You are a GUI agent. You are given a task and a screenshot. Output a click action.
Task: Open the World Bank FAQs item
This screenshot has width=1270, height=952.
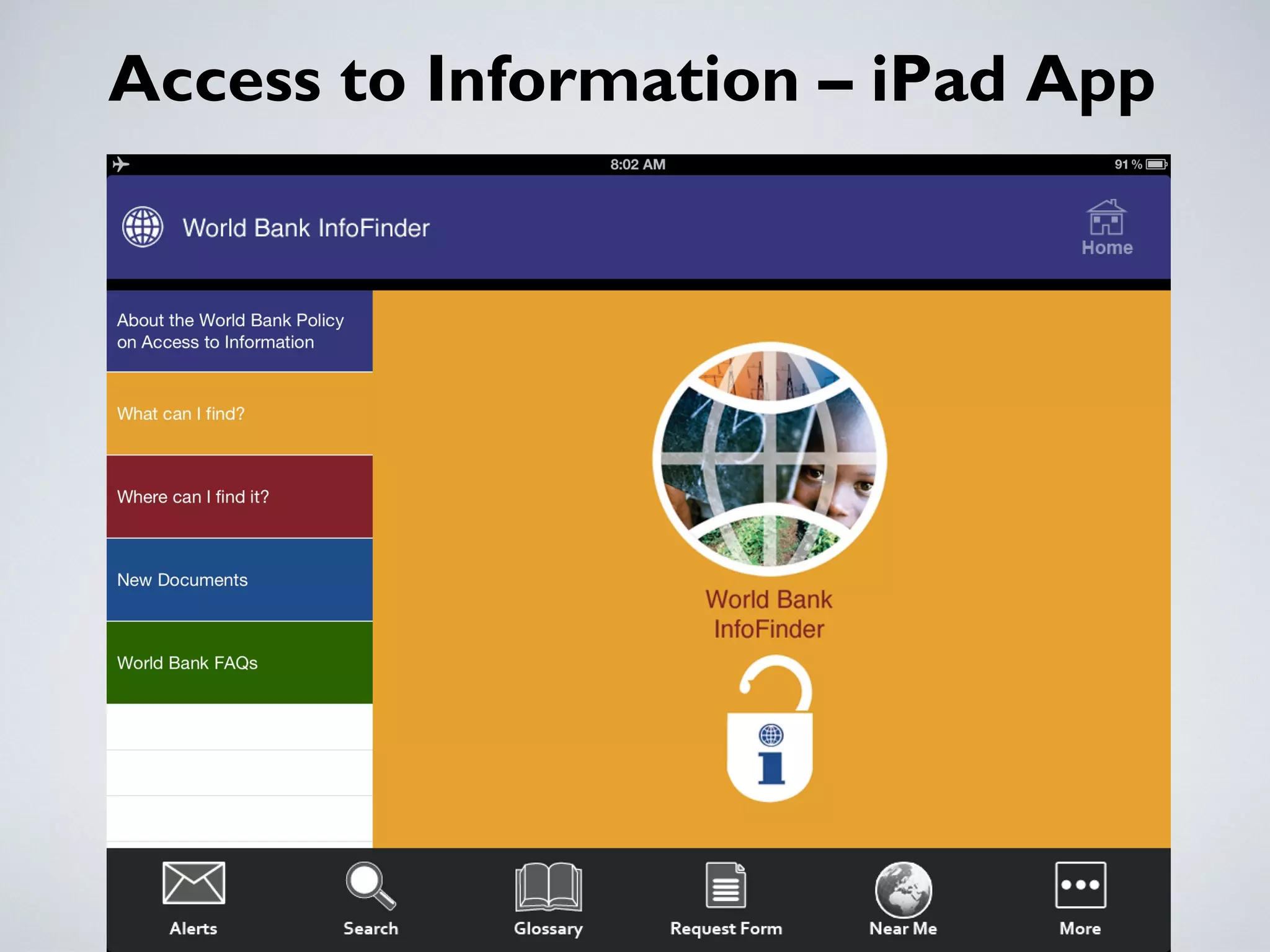click(x=239, y=663)
